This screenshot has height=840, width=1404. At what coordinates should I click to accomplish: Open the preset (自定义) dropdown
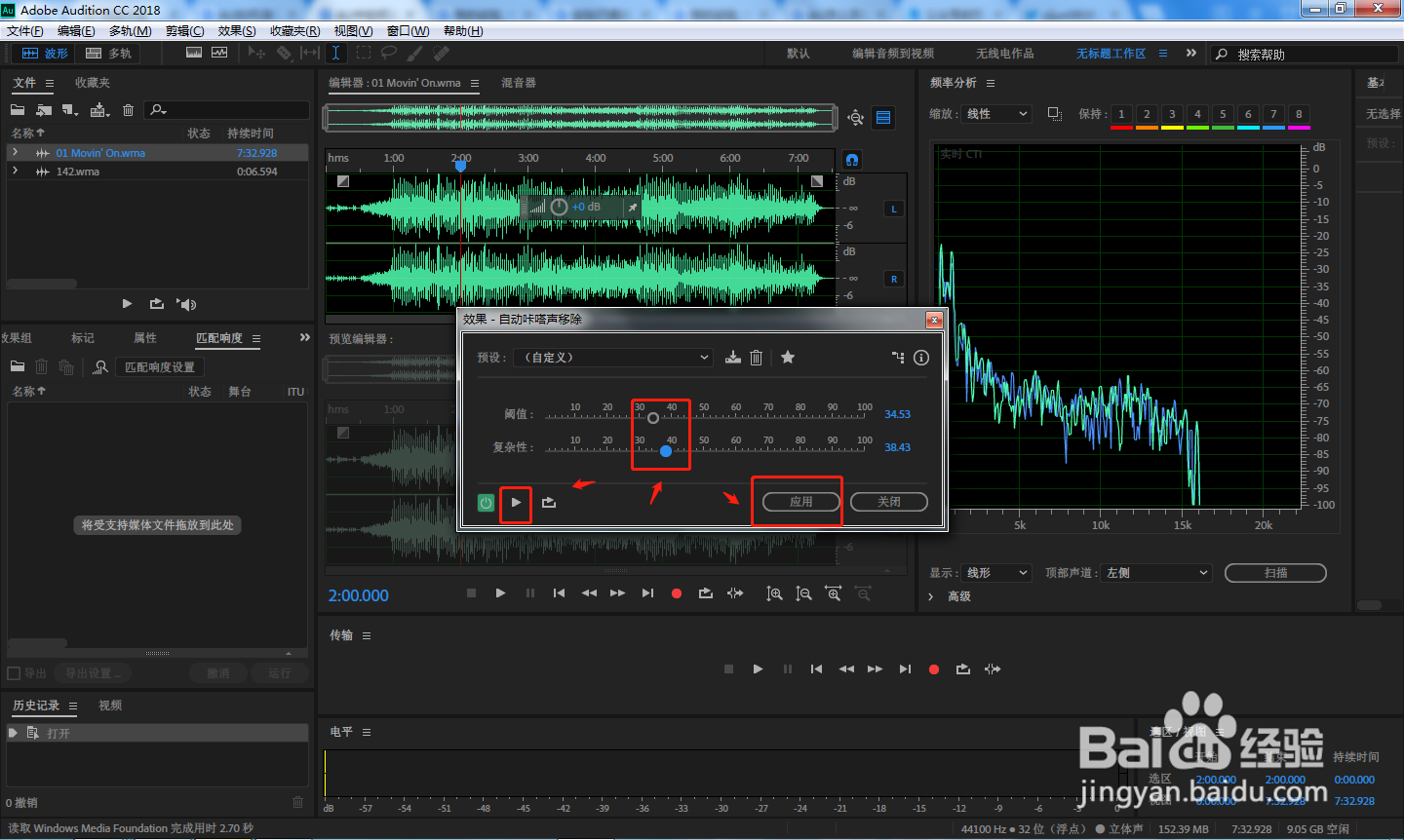click(x=613, y=358)
